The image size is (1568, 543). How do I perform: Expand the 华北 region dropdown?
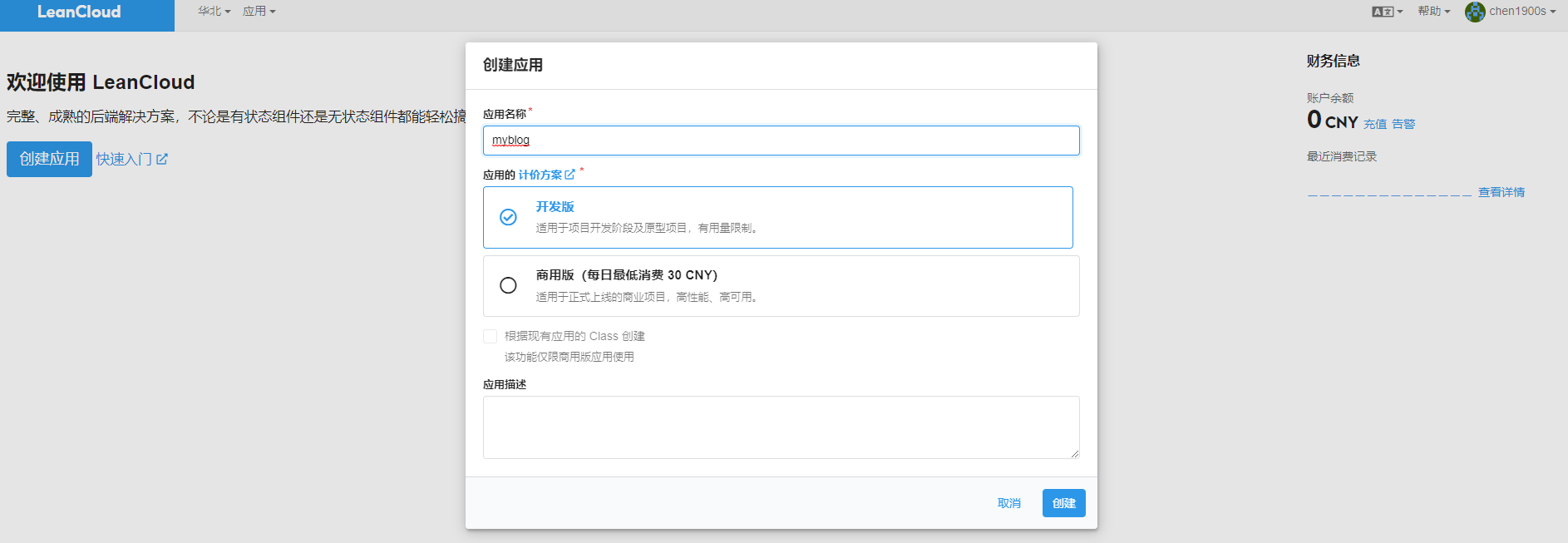(x=214, y=12)
